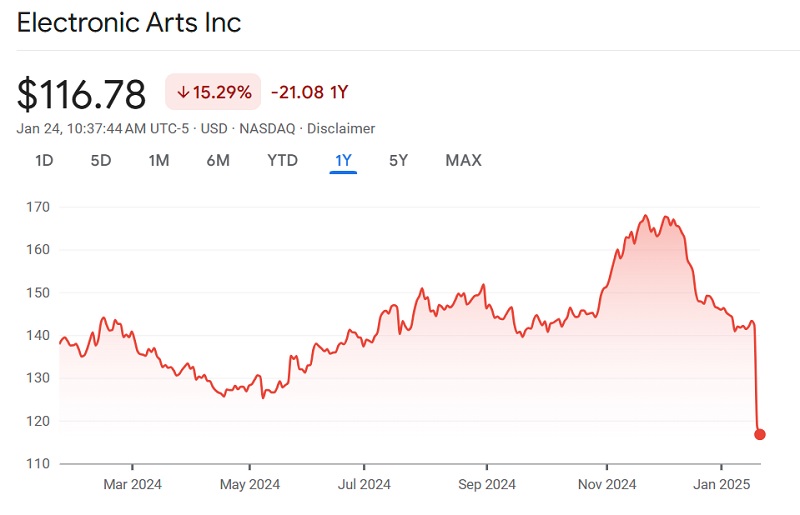Screen dimensions: 800x515
Task: Switch to the 5D range tab
Action: click(x=101, y=160)
